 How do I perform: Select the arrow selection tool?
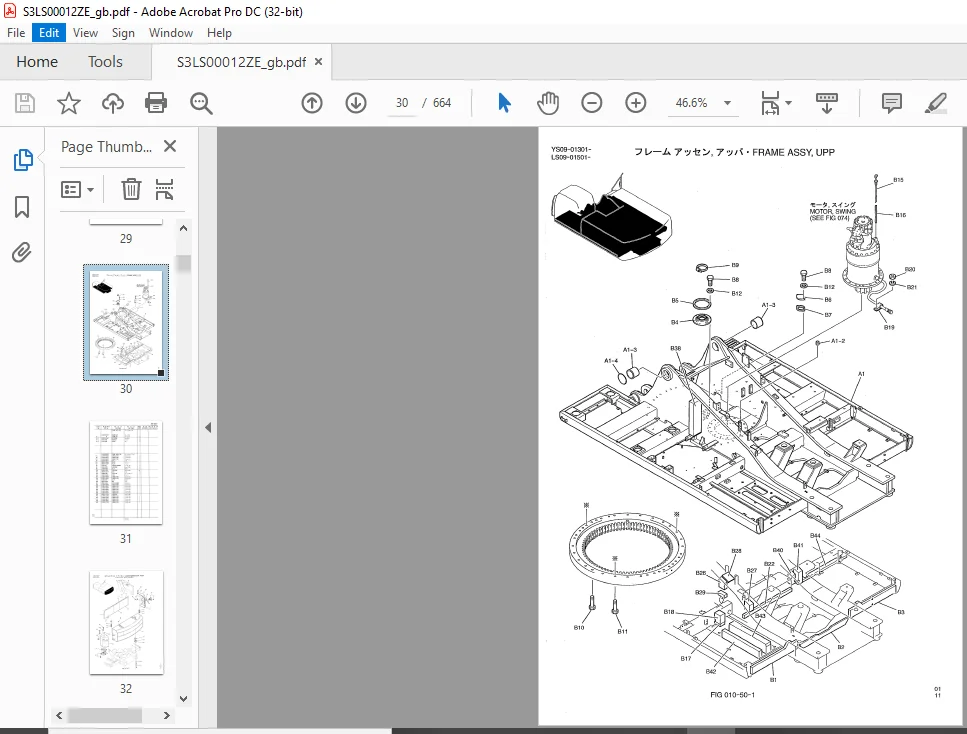(x=504, y=103)
